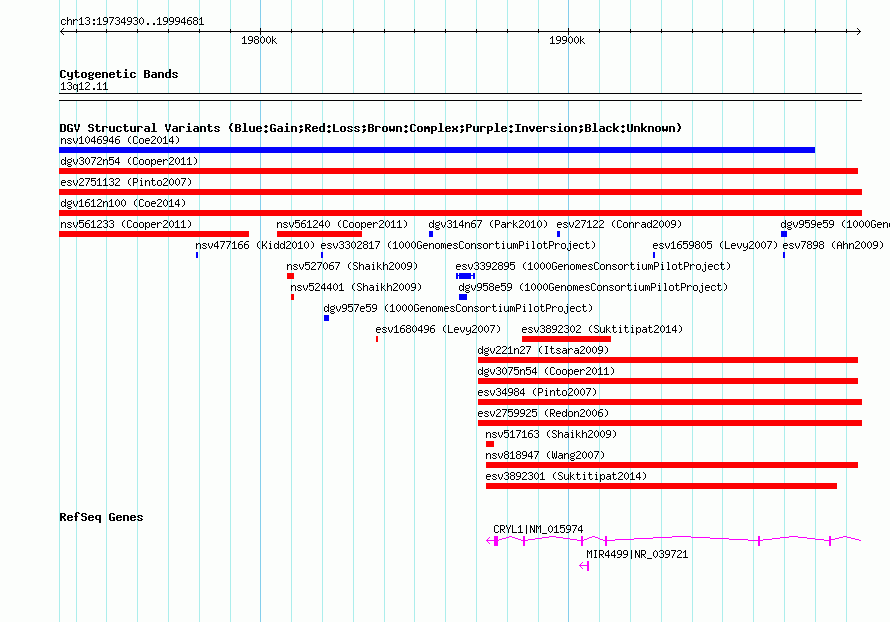Click the red bar under esv2751132

(460, 192)
